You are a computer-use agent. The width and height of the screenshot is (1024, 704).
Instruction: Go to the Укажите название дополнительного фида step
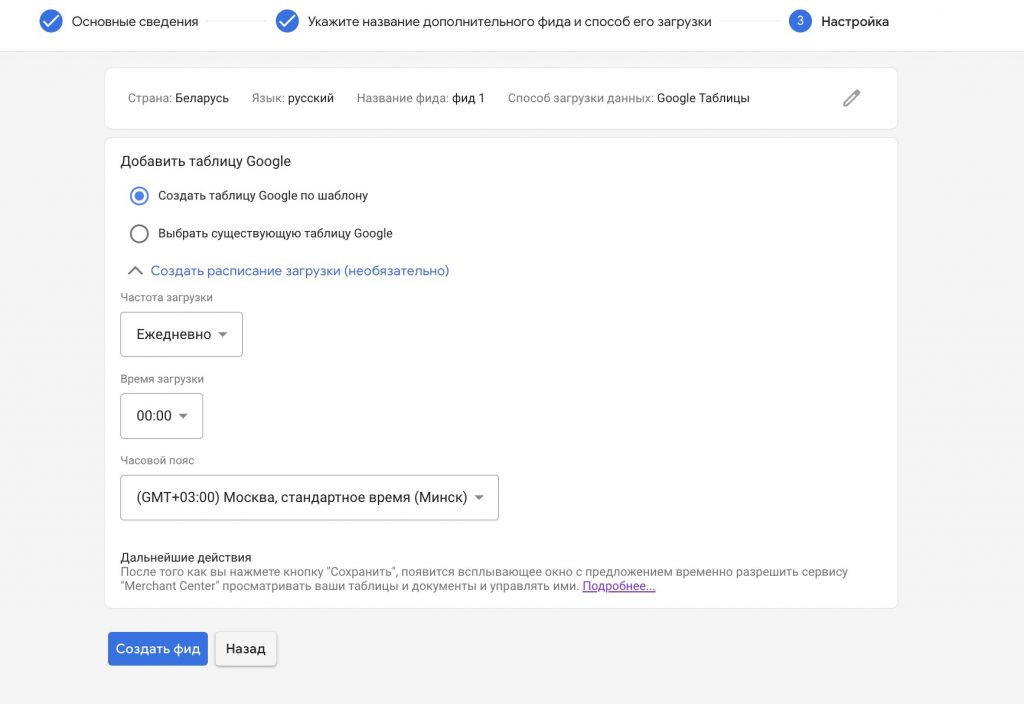[509, 22]
